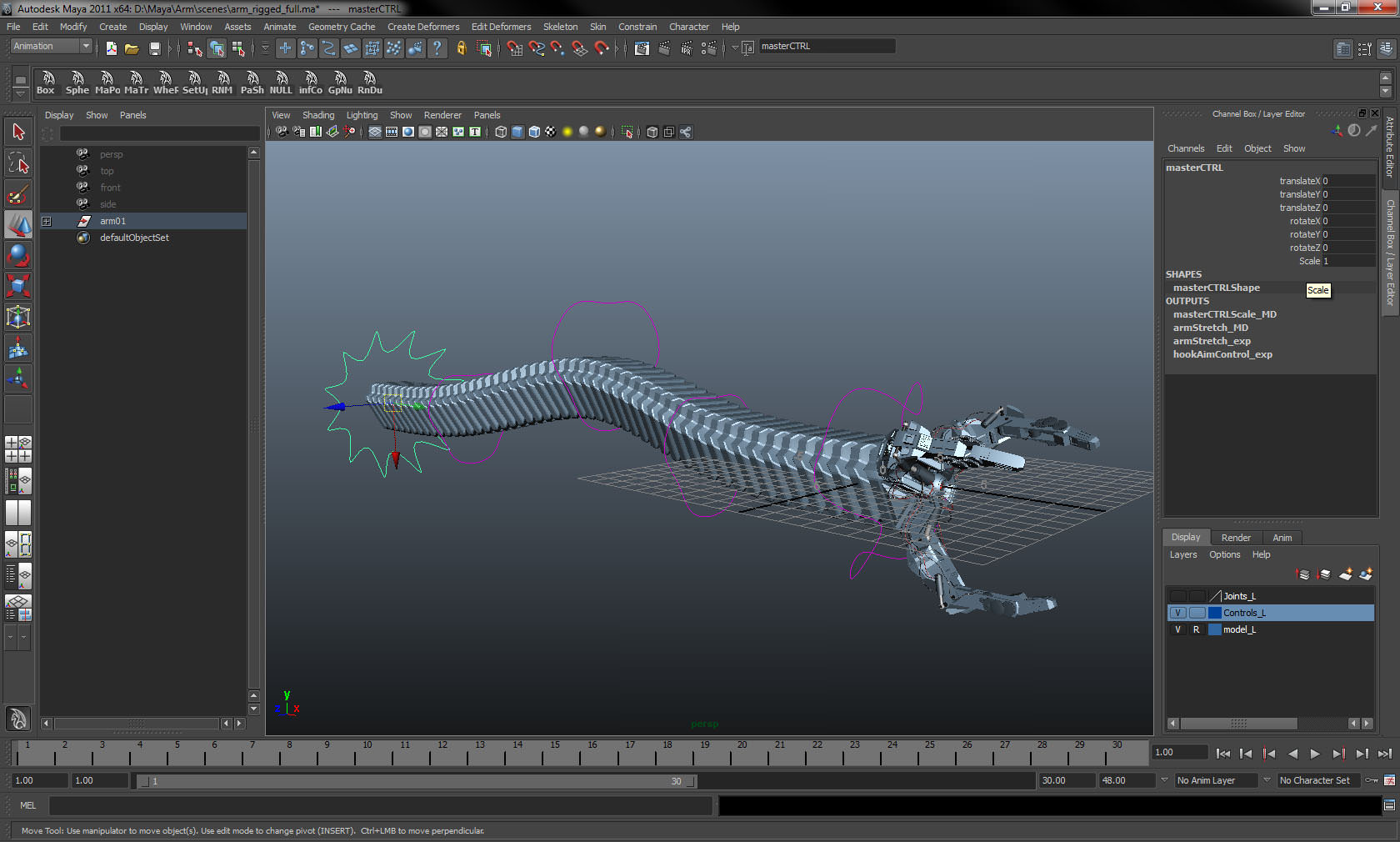1400x842 pixels.
Task: Click the NULL shelf button
Action: 281,83
